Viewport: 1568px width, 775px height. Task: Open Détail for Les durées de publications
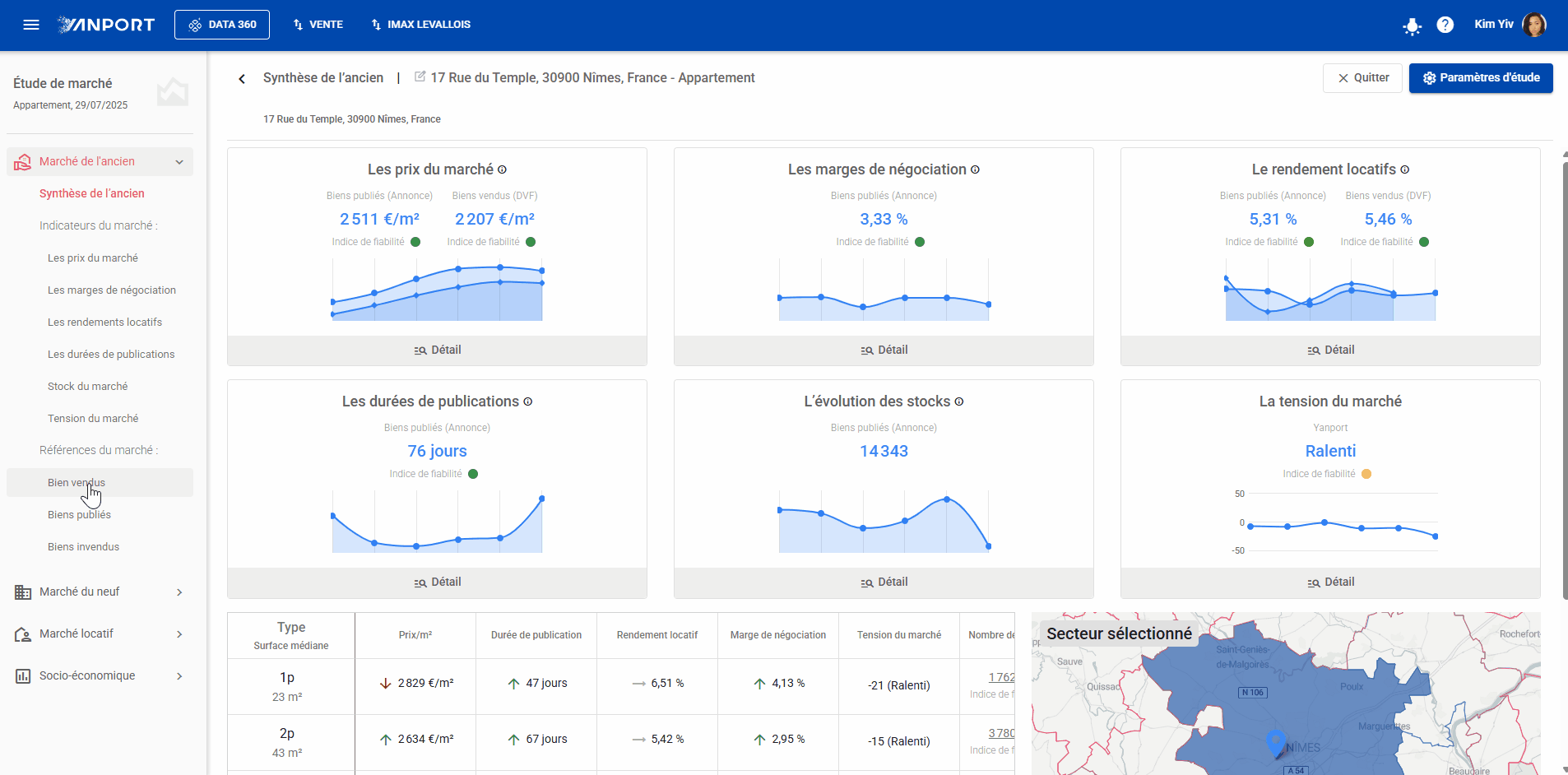[x=437, y=582]
